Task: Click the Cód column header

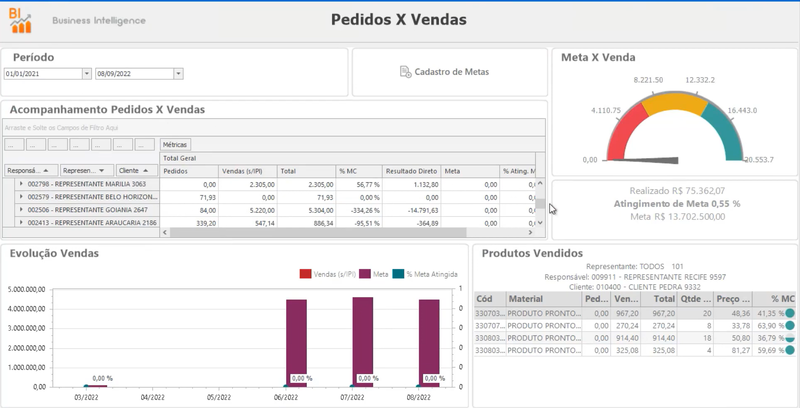Action: [490, 299]
